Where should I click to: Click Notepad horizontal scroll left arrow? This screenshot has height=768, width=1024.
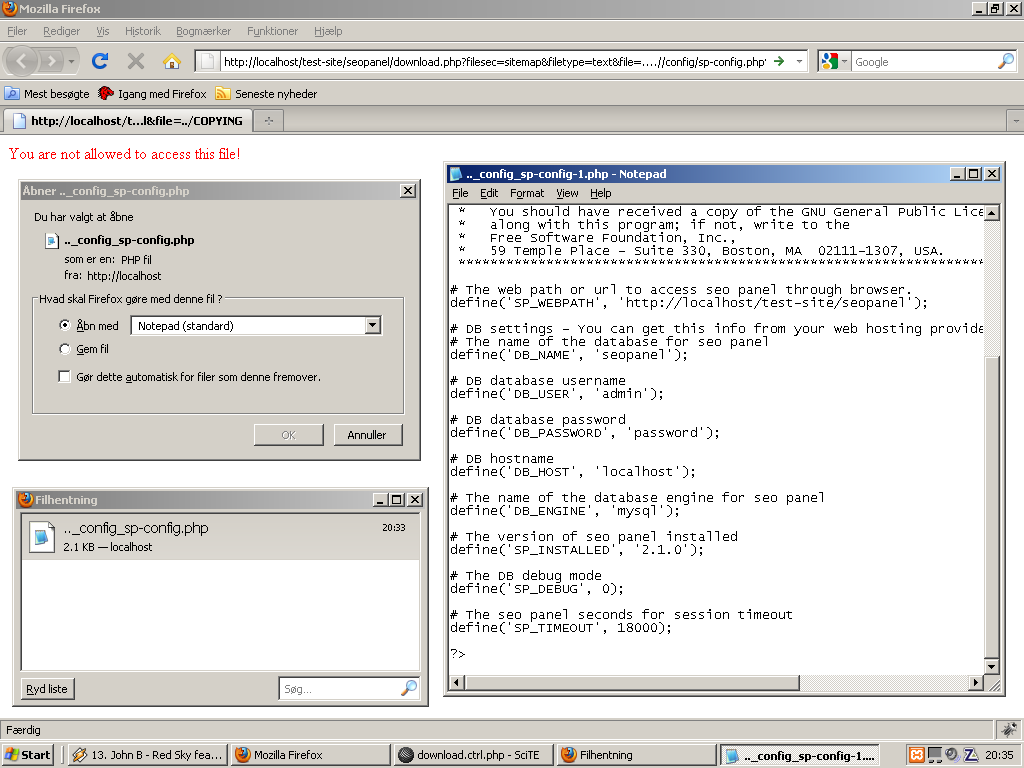(456, 682)
